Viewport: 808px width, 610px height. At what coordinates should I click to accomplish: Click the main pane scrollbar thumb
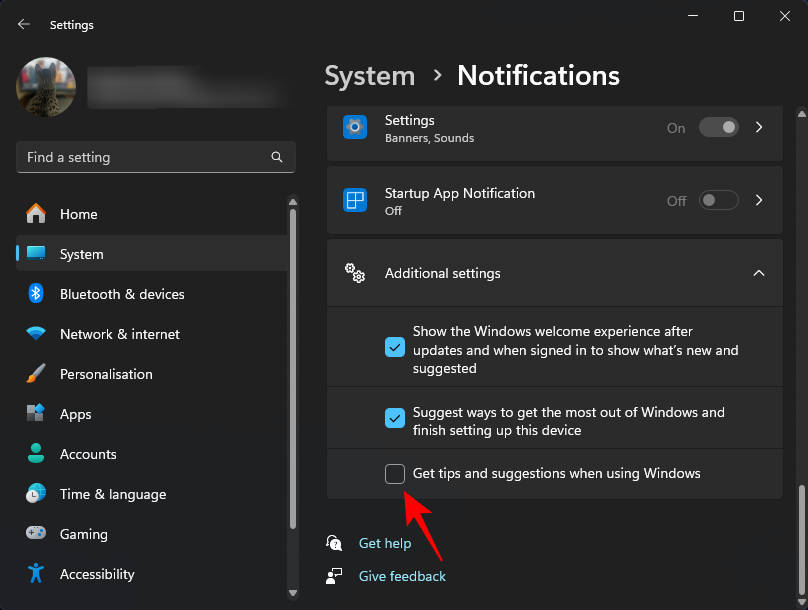pyautogui.click(x=801, y=539)
